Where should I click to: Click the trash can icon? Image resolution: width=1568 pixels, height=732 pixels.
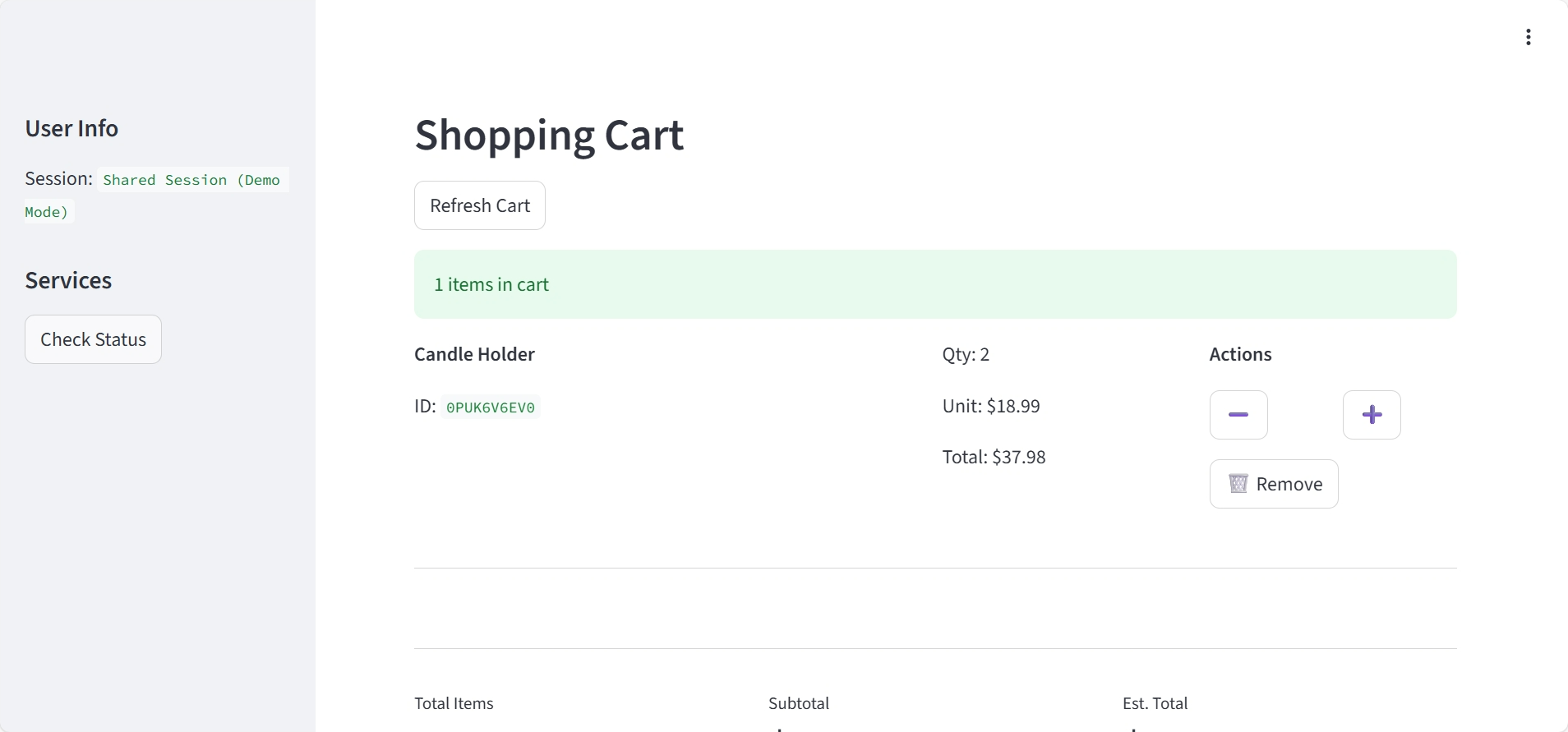click(1238, 483)
